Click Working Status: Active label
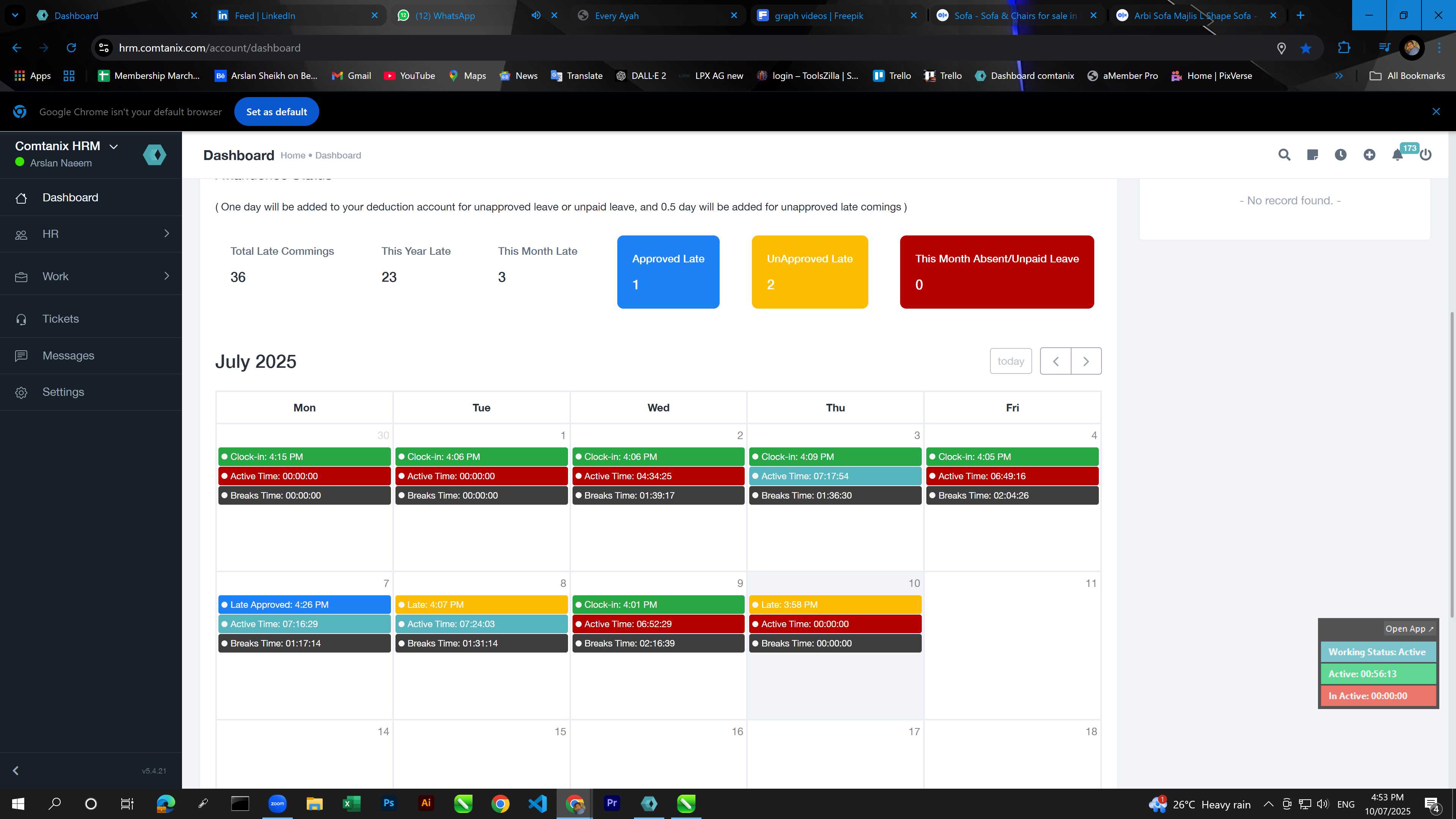The image size is (1456, 819). pos(1378,652)
